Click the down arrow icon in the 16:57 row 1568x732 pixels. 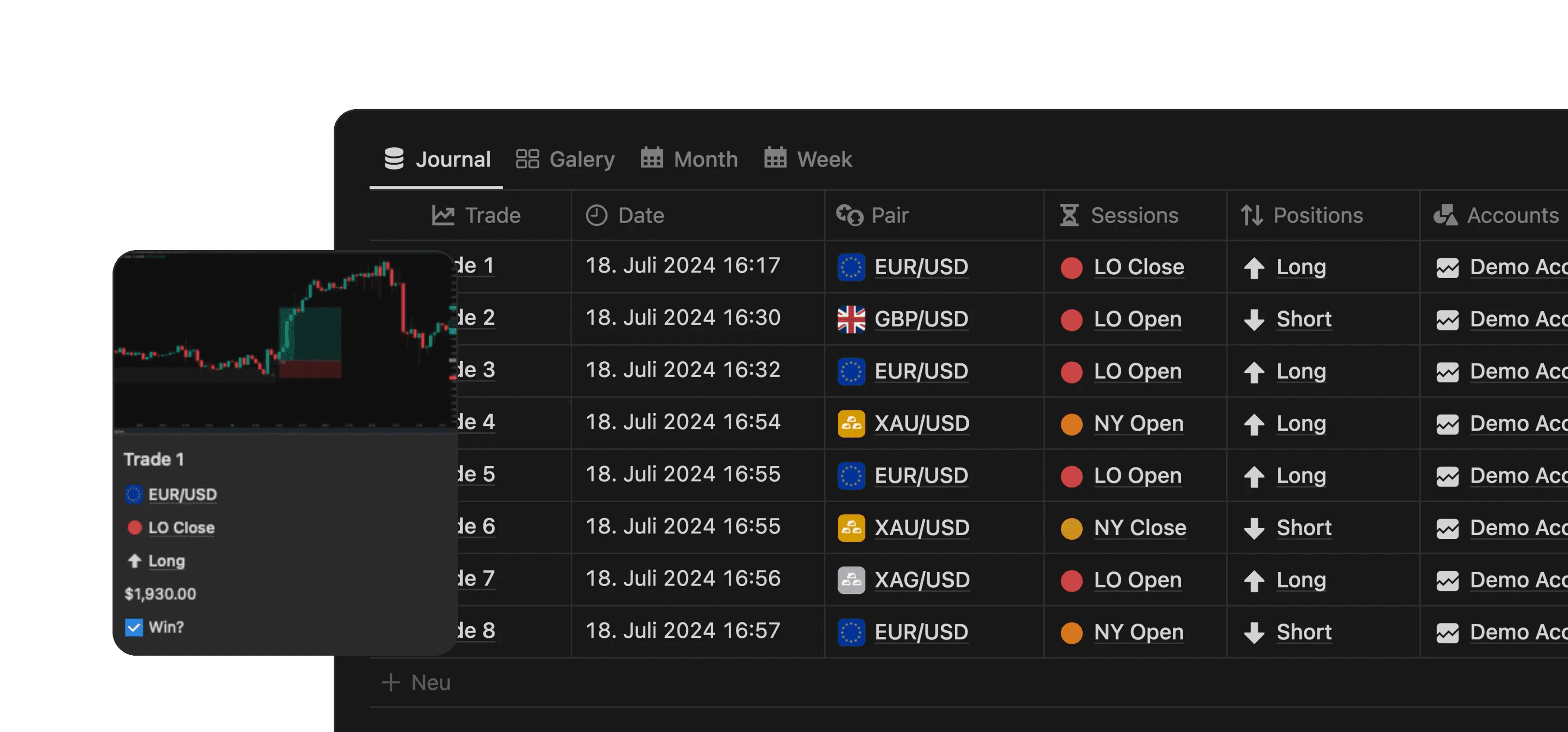coord(1254,633)
